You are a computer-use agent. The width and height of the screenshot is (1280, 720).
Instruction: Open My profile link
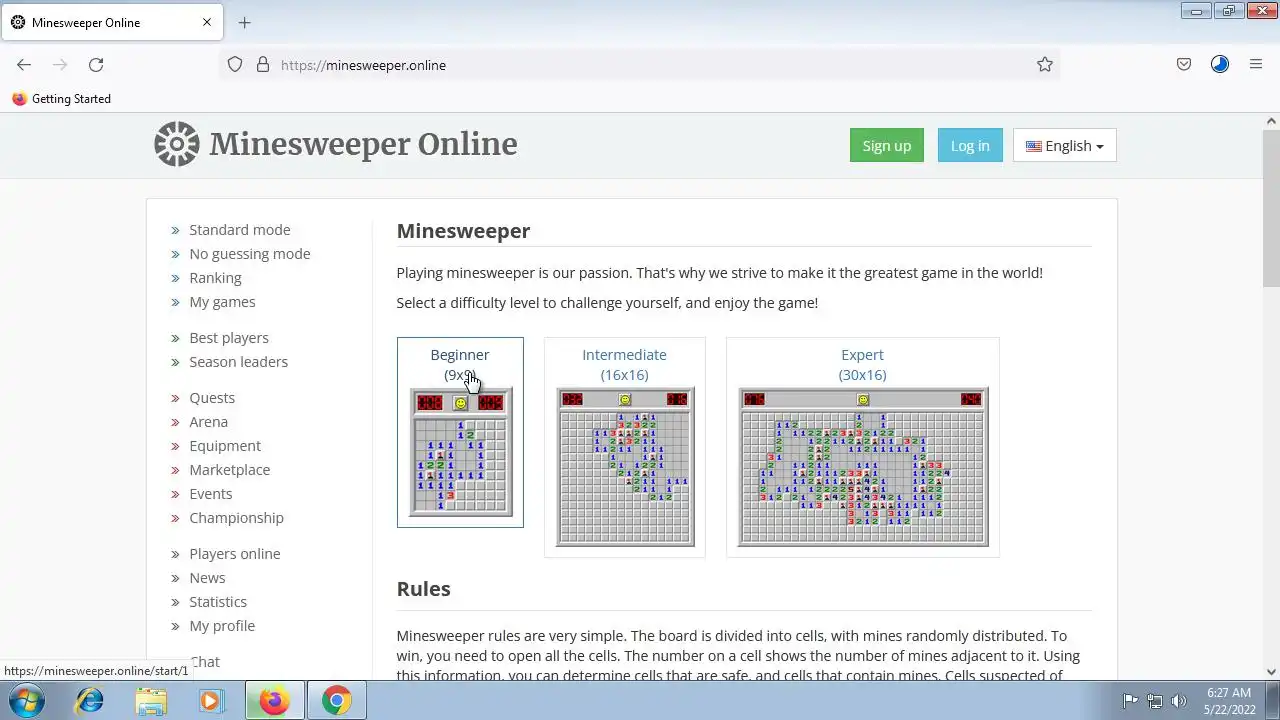(x=222, y=626)
